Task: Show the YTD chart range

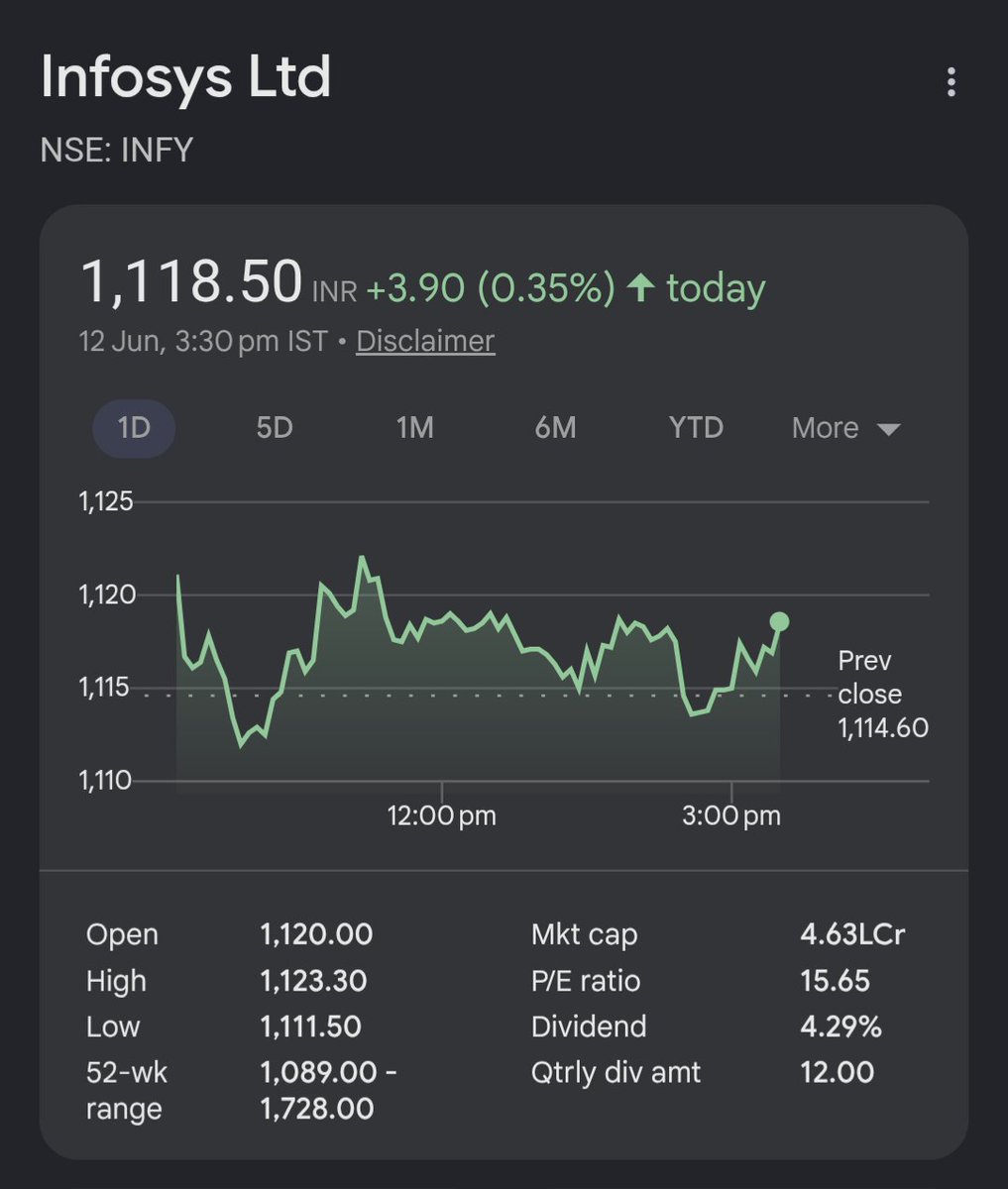Action: tap(696, 428)
